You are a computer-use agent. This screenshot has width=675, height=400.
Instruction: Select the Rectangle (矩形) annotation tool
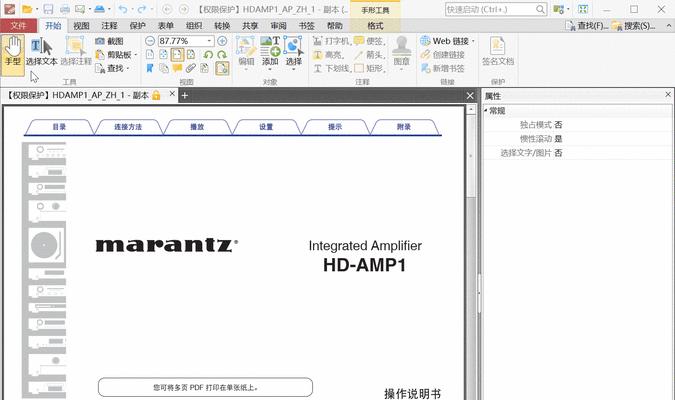[x=369, y=68]
